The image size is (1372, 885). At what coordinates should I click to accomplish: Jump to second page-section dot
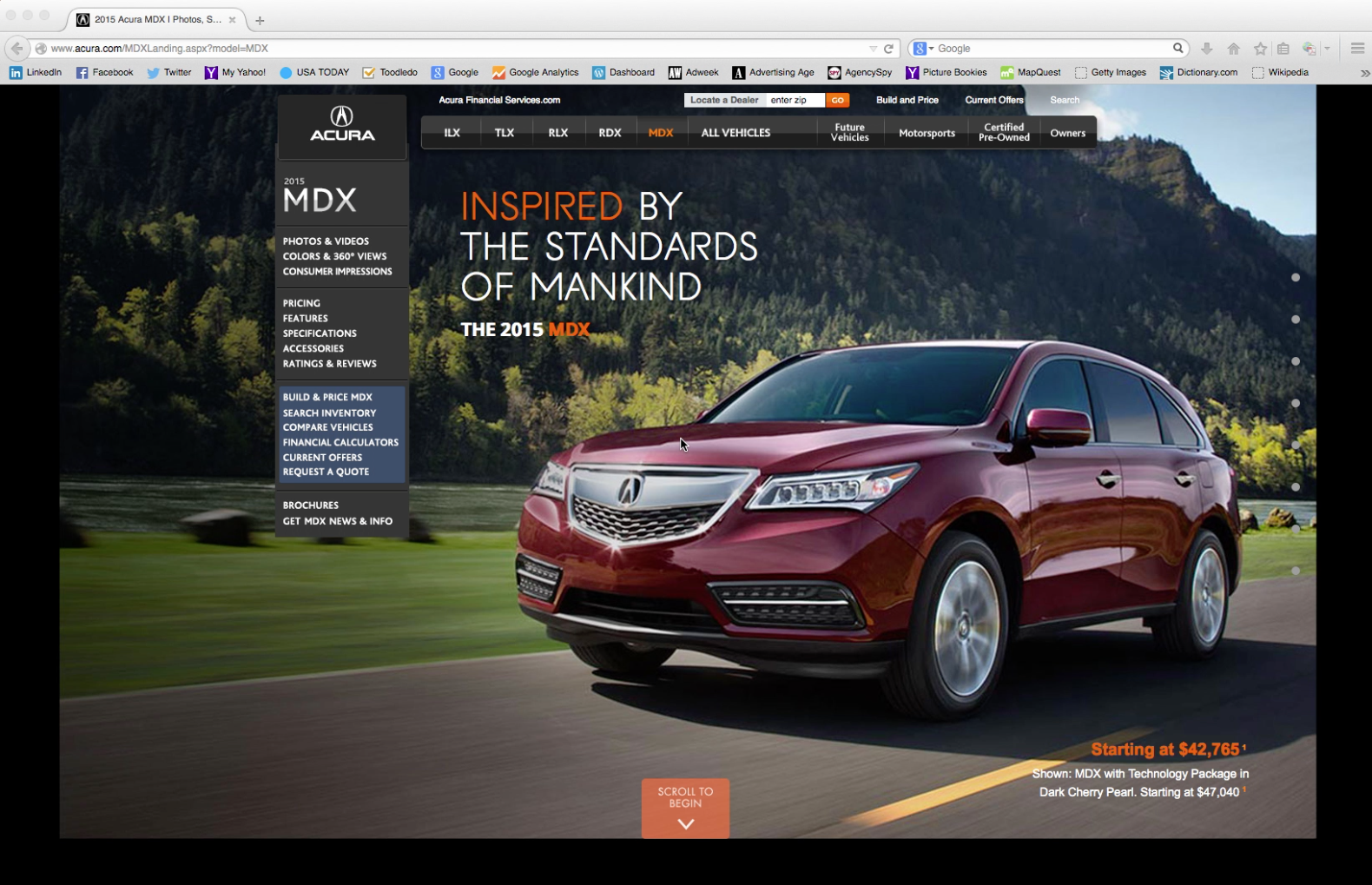[1296, 320]
